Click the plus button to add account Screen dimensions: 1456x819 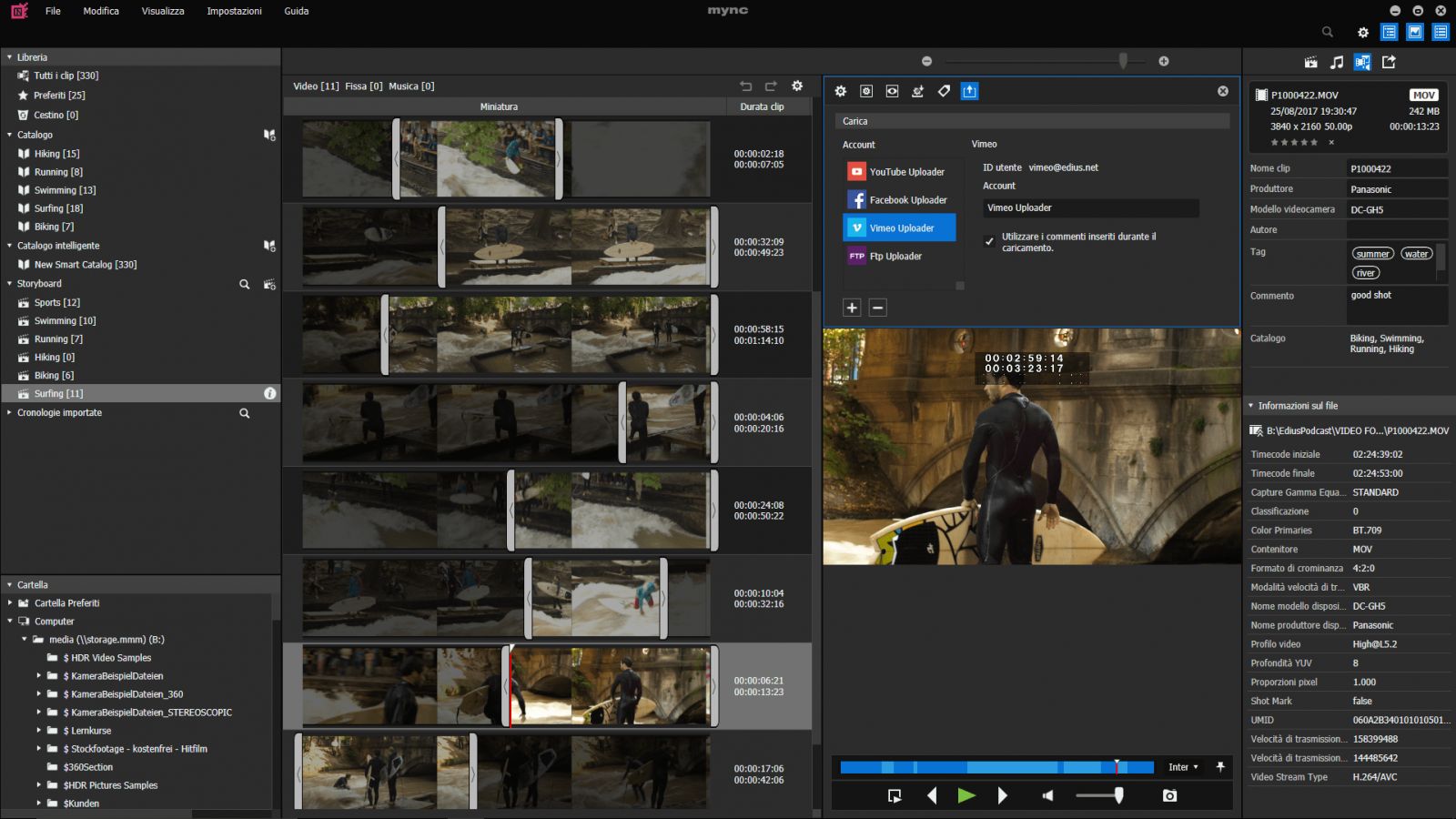point(852,308)
